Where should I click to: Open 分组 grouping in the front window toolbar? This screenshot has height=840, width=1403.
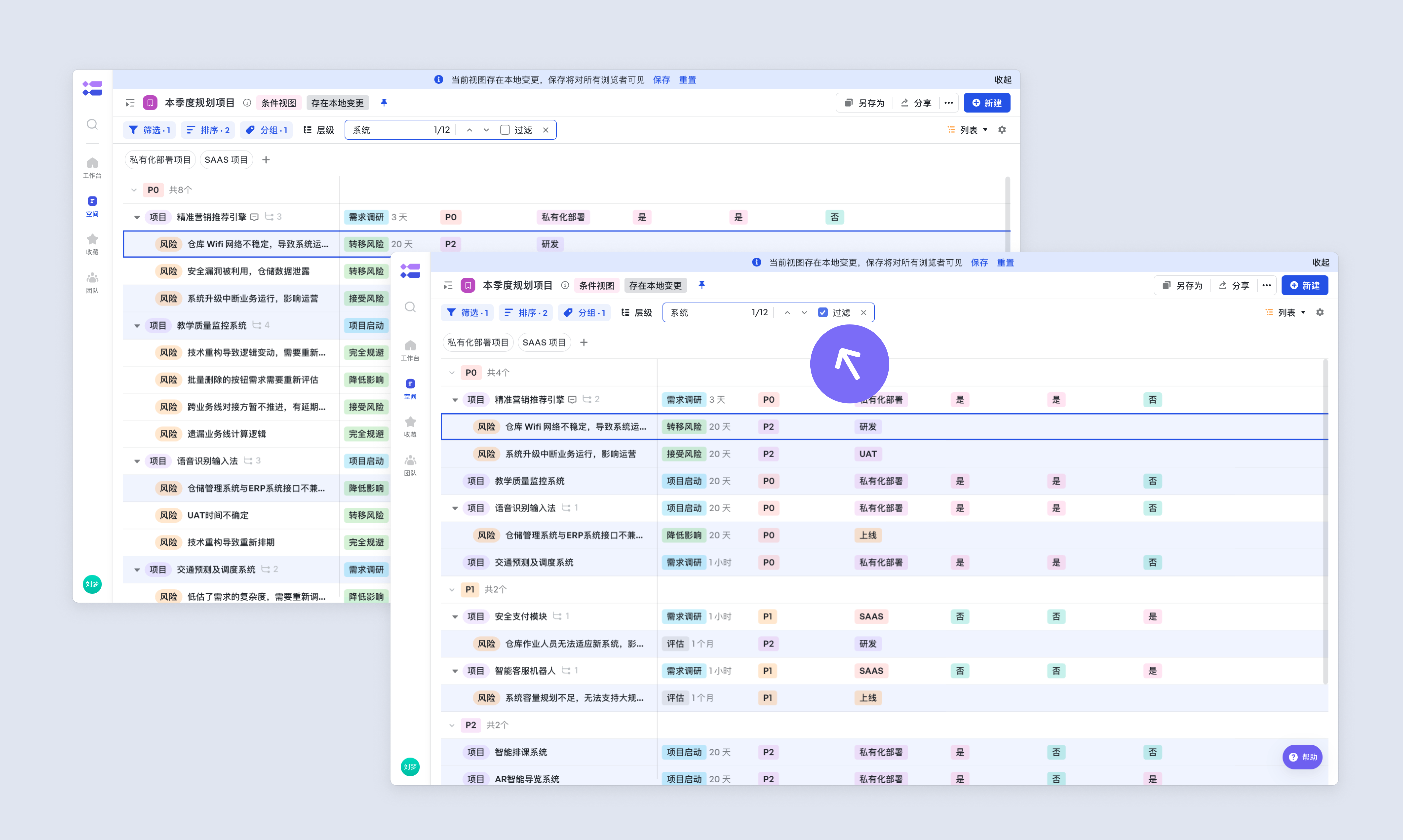(x=585, y=313)
